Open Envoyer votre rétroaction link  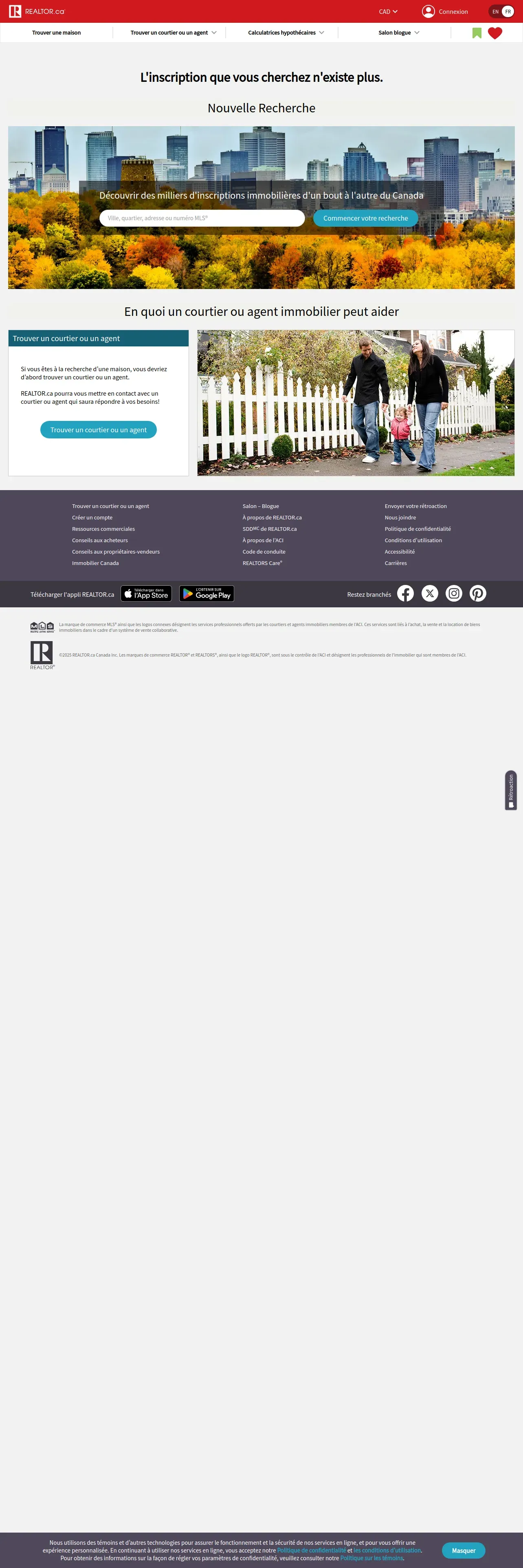416,506
